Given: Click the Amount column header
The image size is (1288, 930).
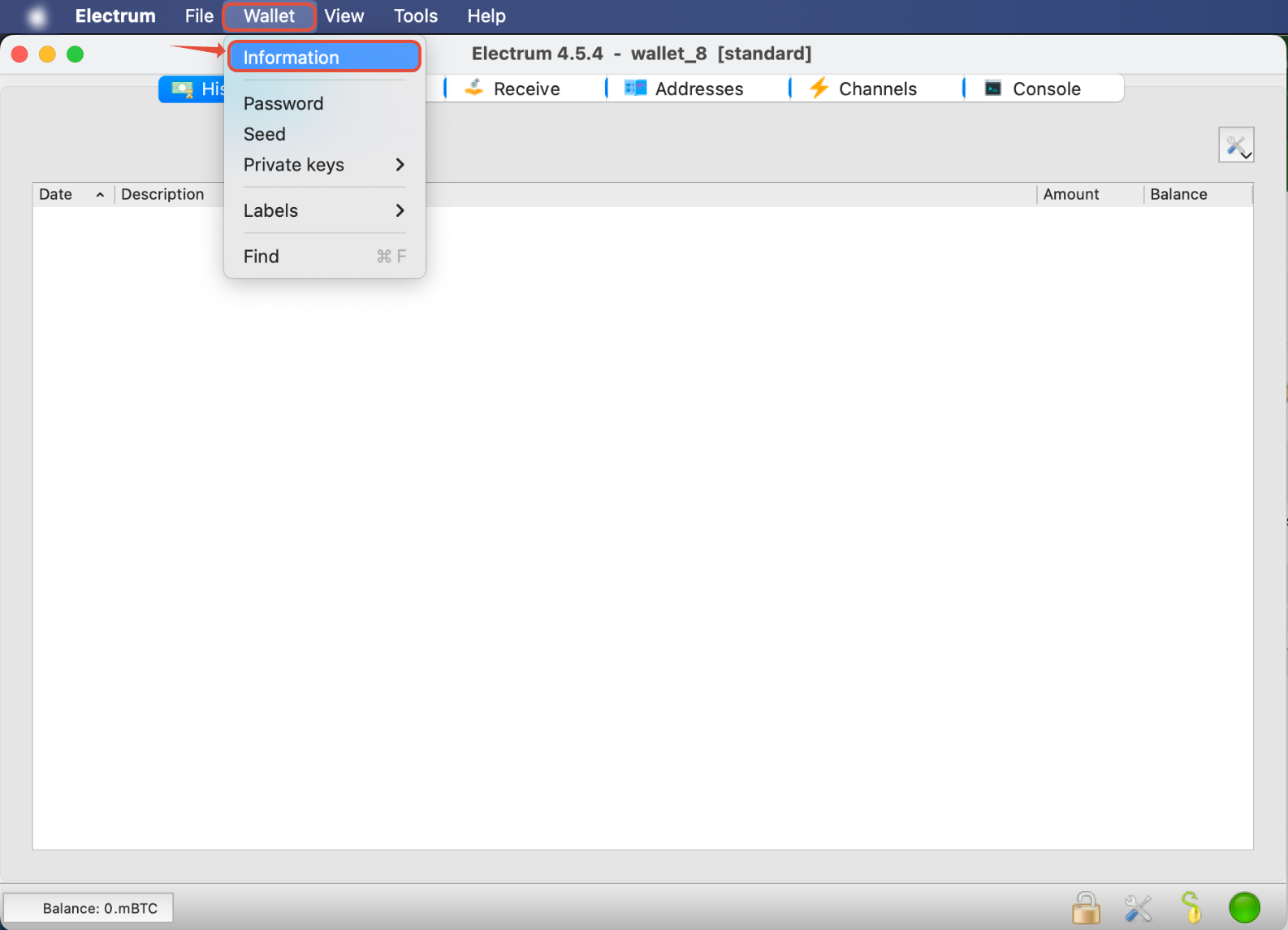Looking at the screenshot, I should [1090, 194].
